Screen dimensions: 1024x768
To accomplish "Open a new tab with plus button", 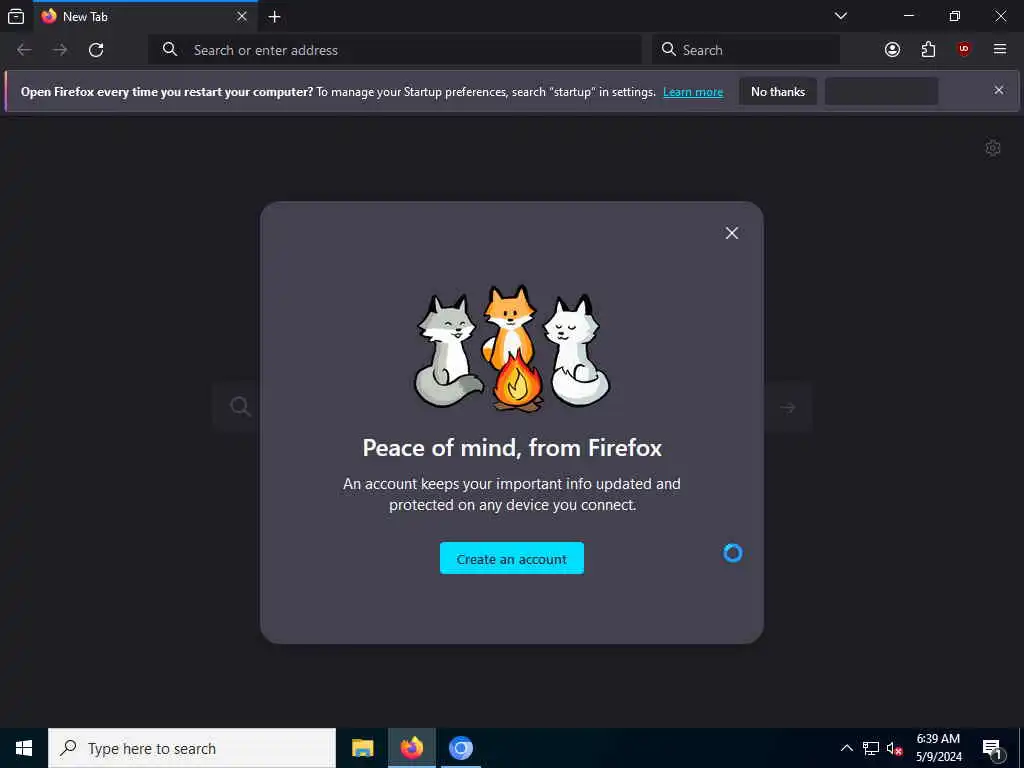I will click(274, 16).
